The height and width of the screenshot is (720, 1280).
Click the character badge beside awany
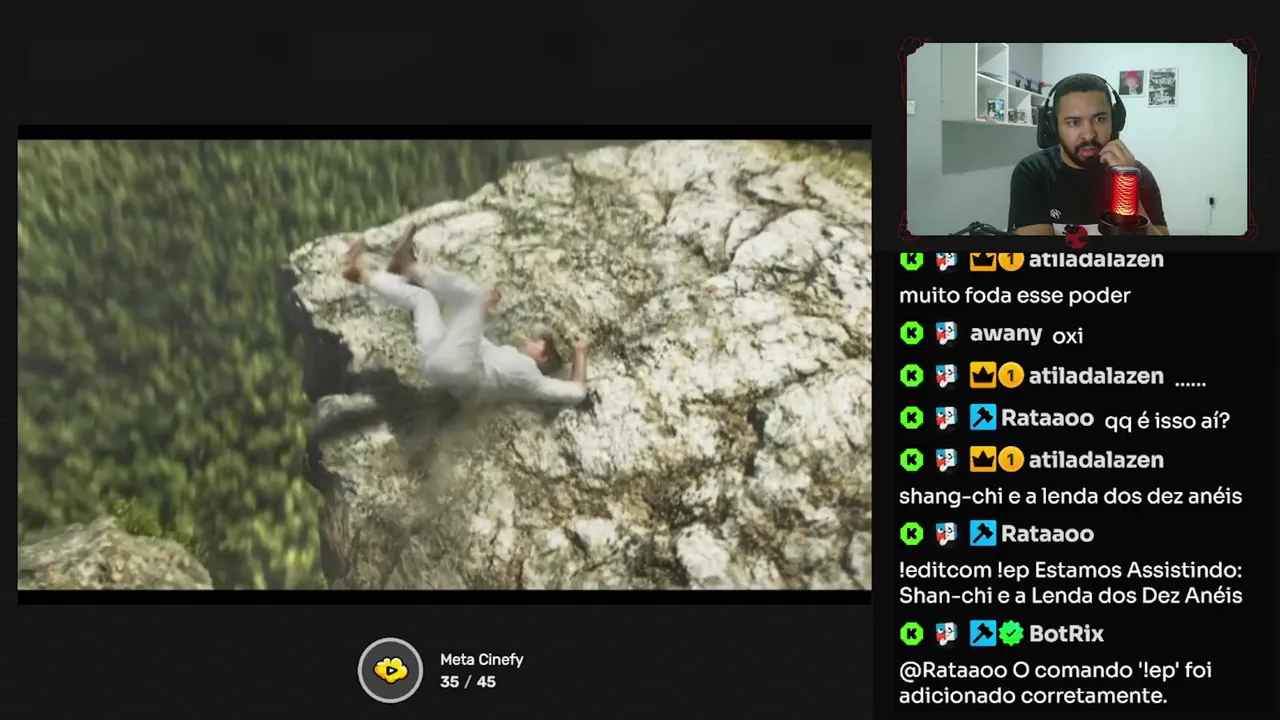(x=946, y=334)
